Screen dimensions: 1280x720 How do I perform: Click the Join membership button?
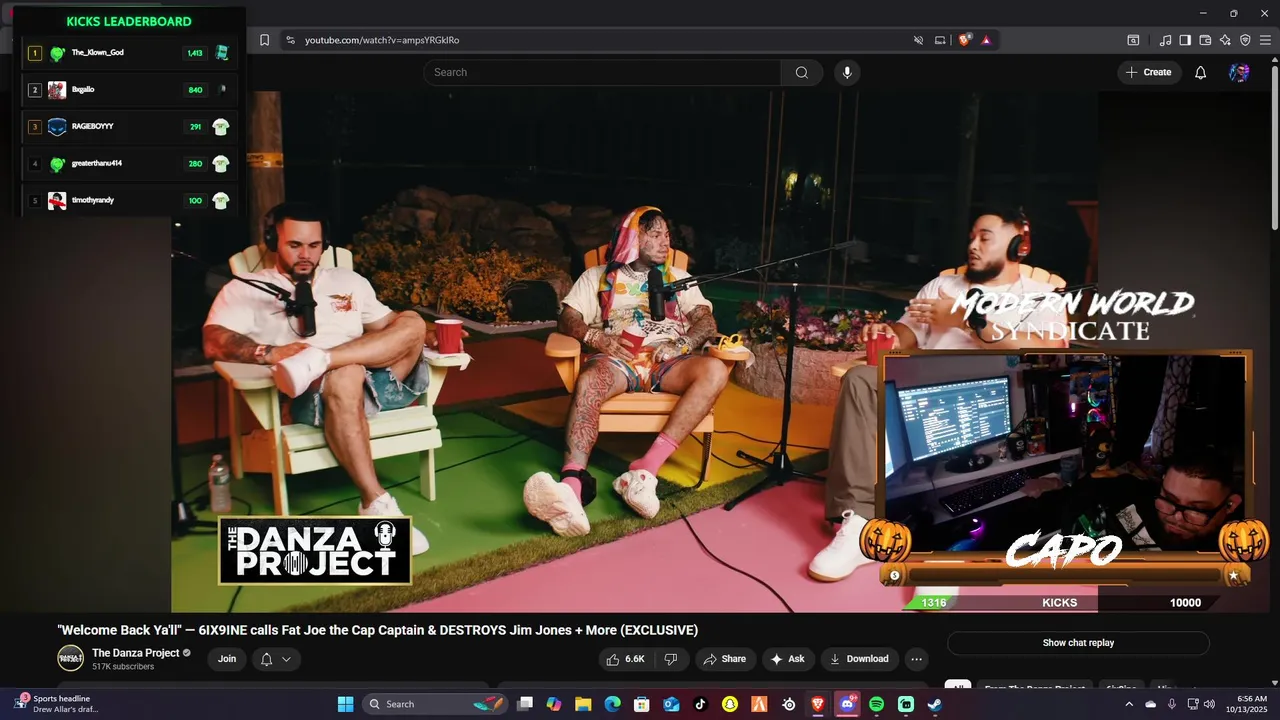(x=227, y=659)
